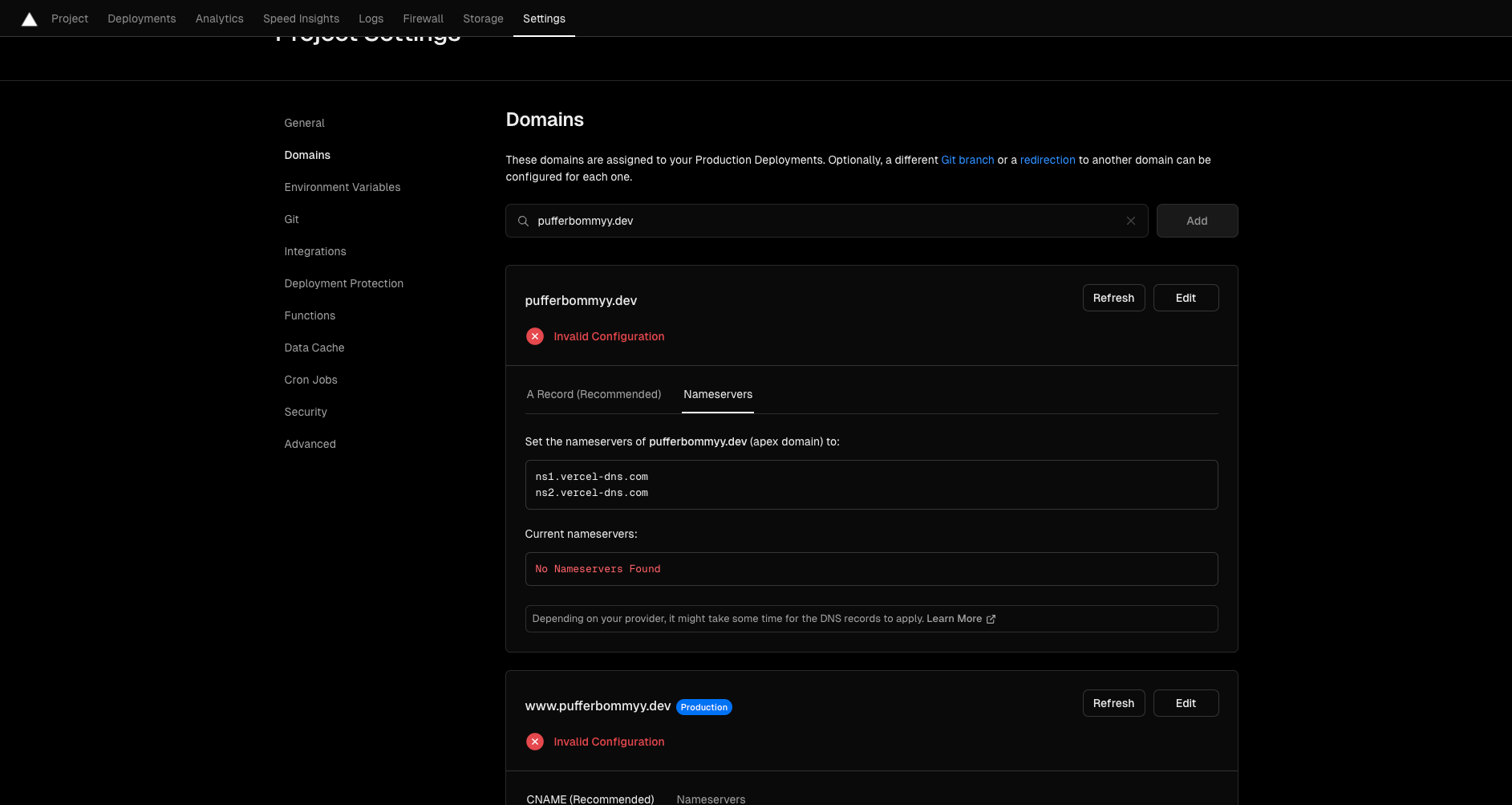Select Nameservers tab for pufferbommyy.dev
Image resolution: width=1512 pixels, height=805 pixels.
pyautogui.click(x=718, y=394)
